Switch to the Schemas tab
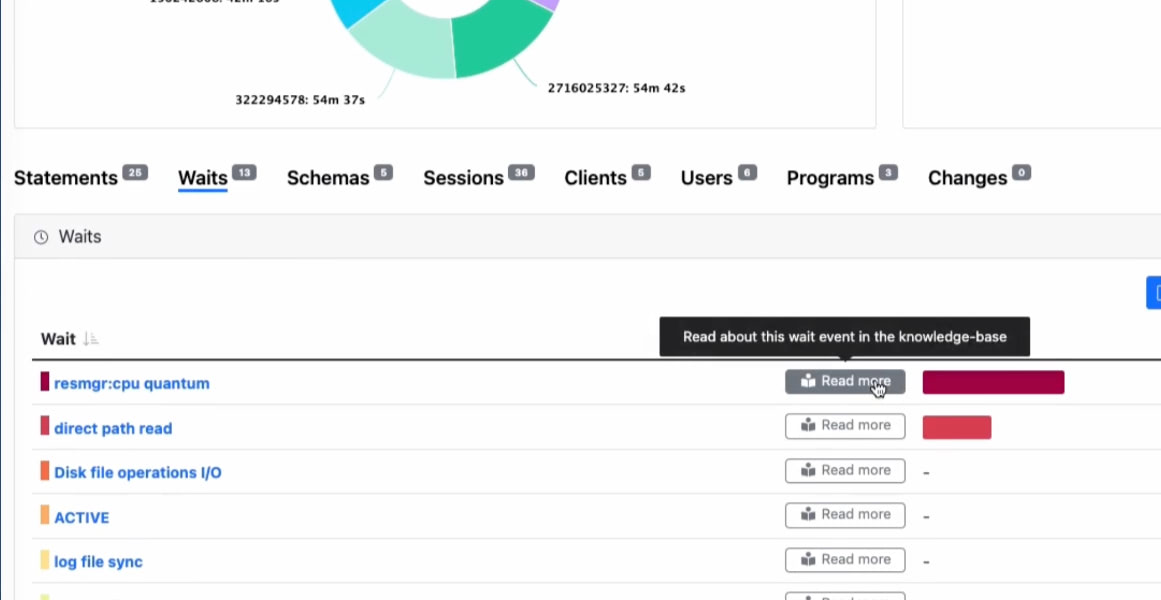1161x600 pixels. point(328,178)
